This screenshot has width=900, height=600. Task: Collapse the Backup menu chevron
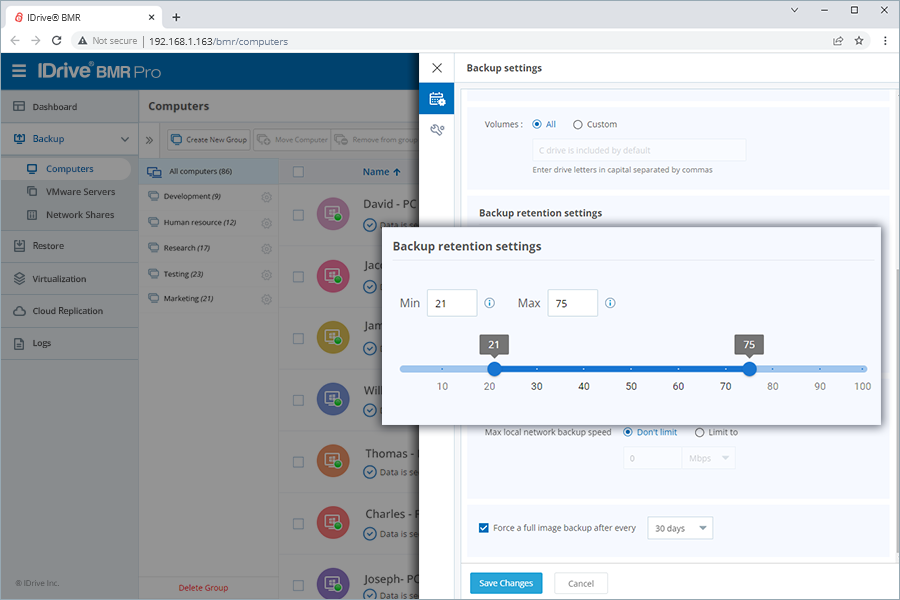click(125, 139)
